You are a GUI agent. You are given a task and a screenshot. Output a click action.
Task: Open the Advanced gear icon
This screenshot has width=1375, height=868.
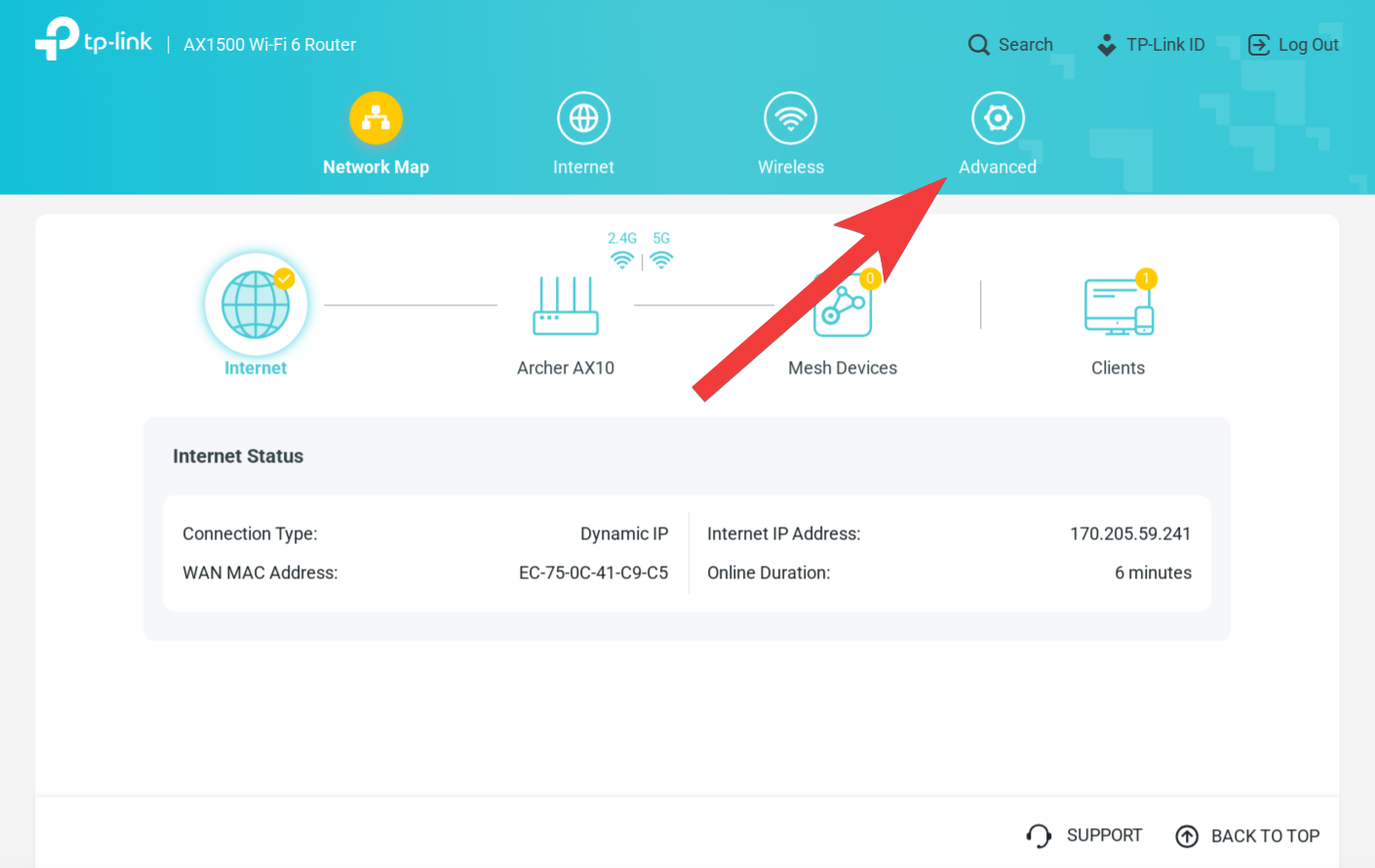pos(998,118)
